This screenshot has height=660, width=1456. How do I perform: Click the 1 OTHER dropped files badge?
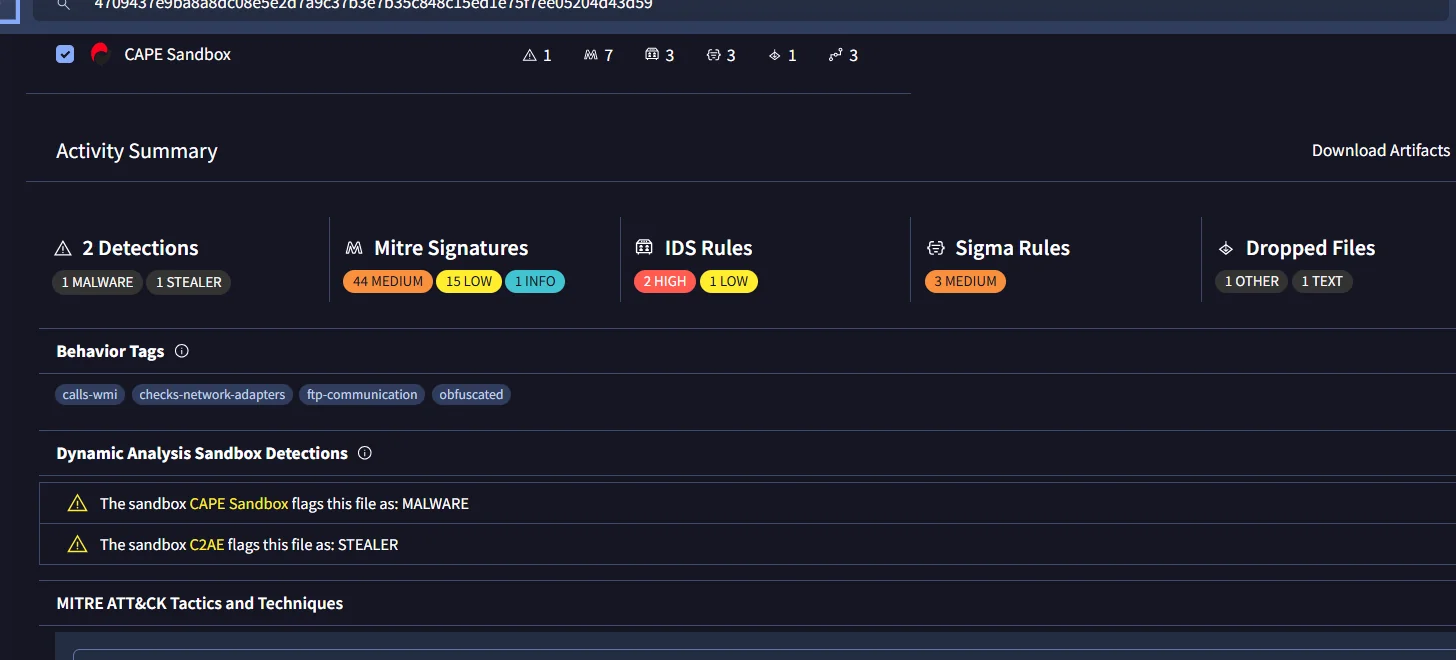(x=1252, y=281)
